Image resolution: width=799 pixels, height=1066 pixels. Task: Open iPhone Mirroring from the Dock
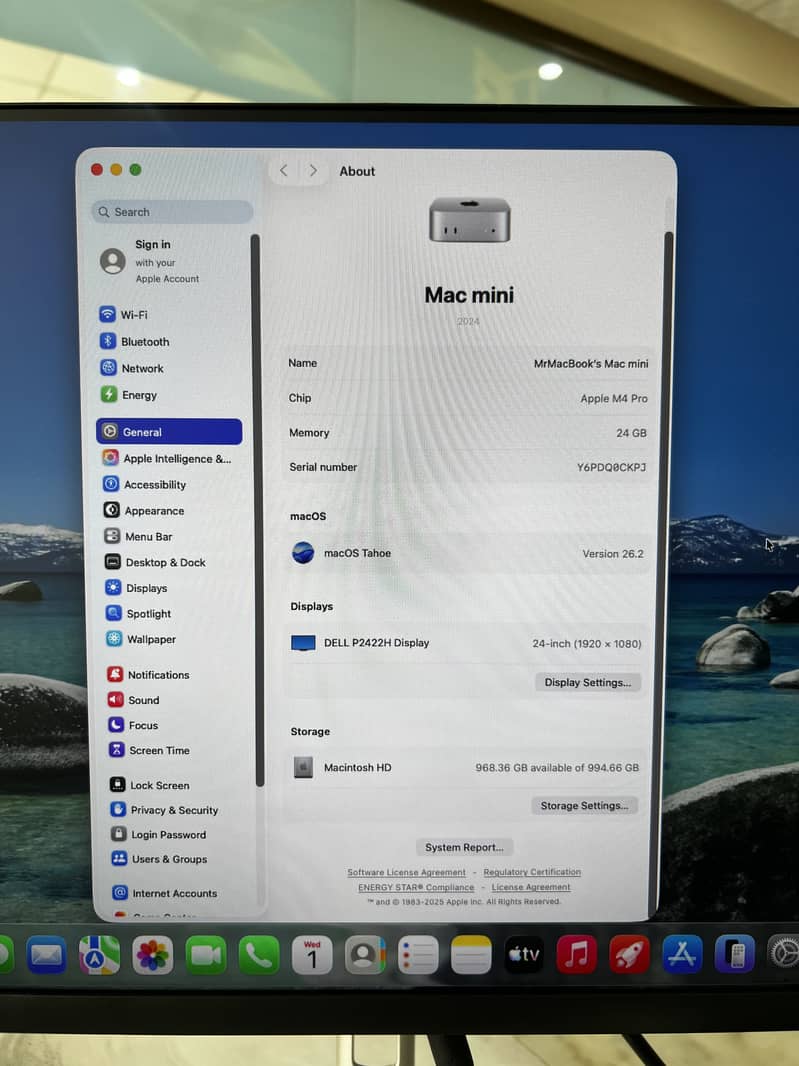pyautogui.click(x=735, y=953)
